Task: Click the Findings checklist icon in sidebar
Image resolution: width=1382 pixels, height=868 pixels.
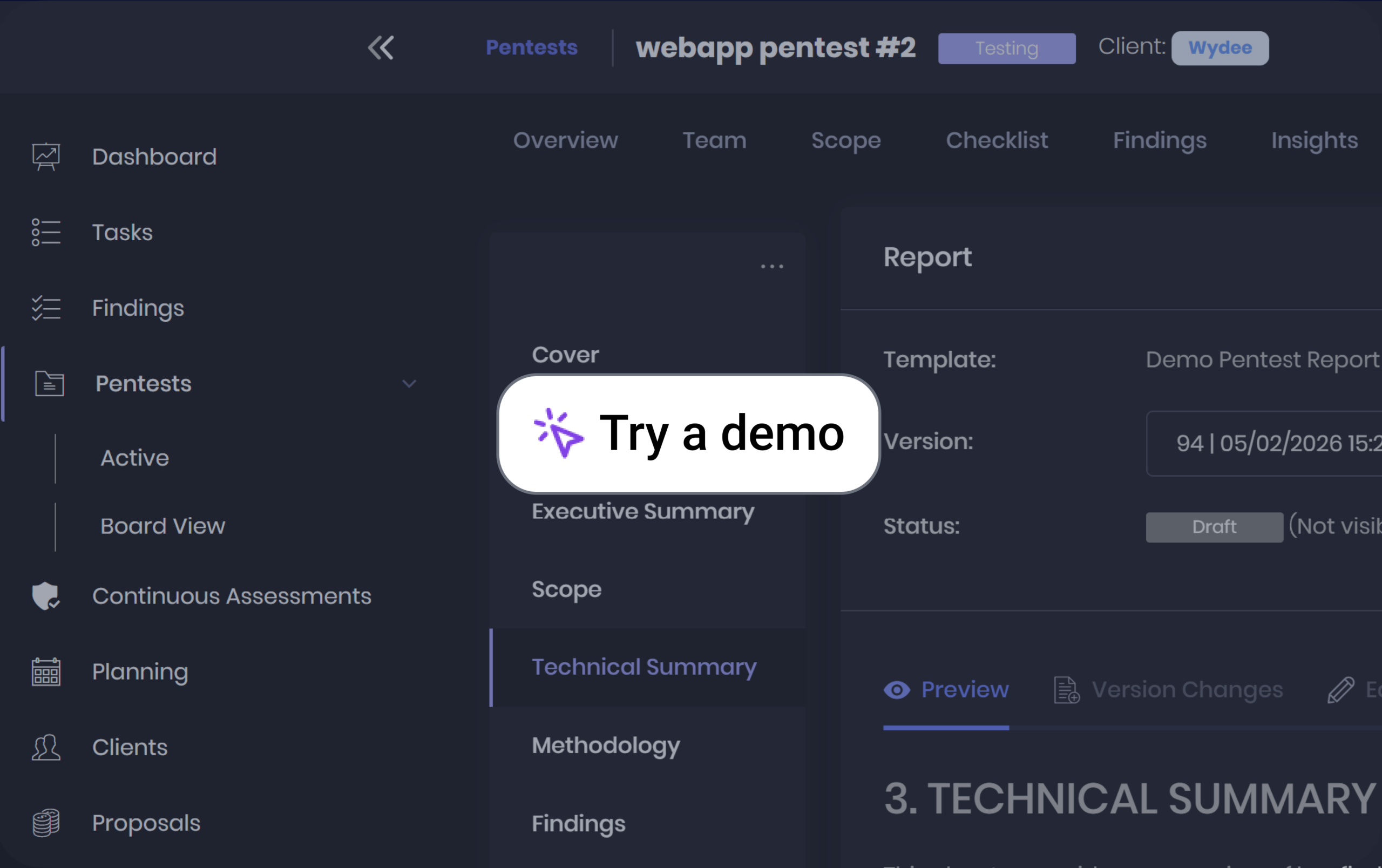Action: click(46, 308)
